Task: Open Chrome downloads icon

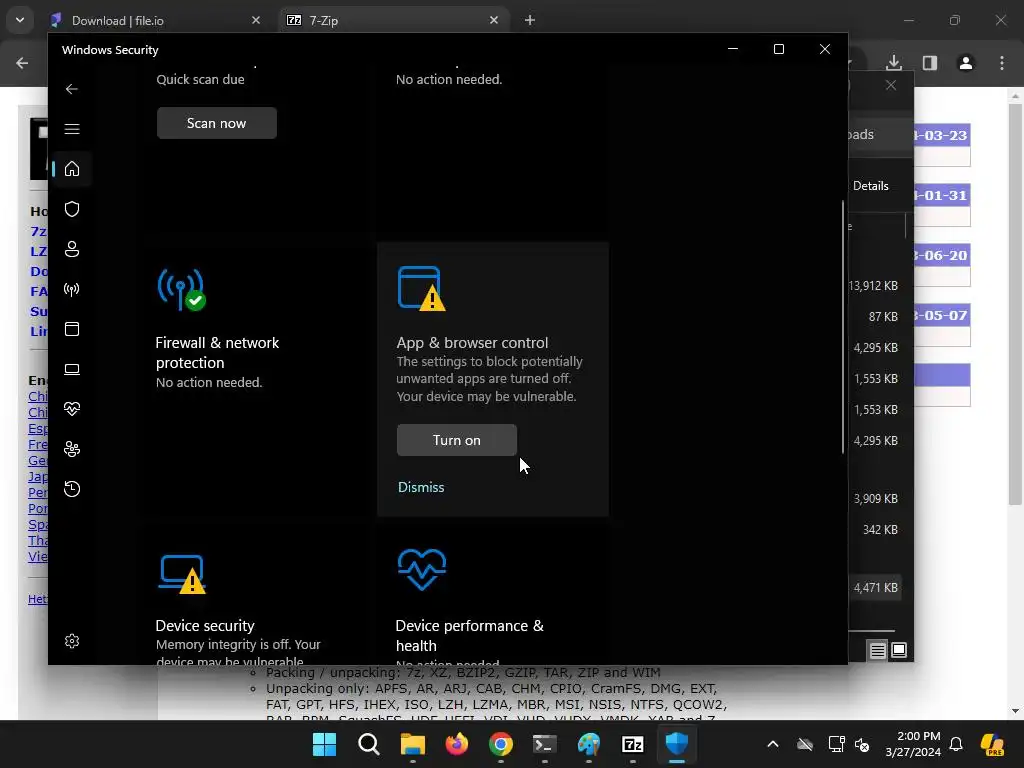Action: click(894, 63)
